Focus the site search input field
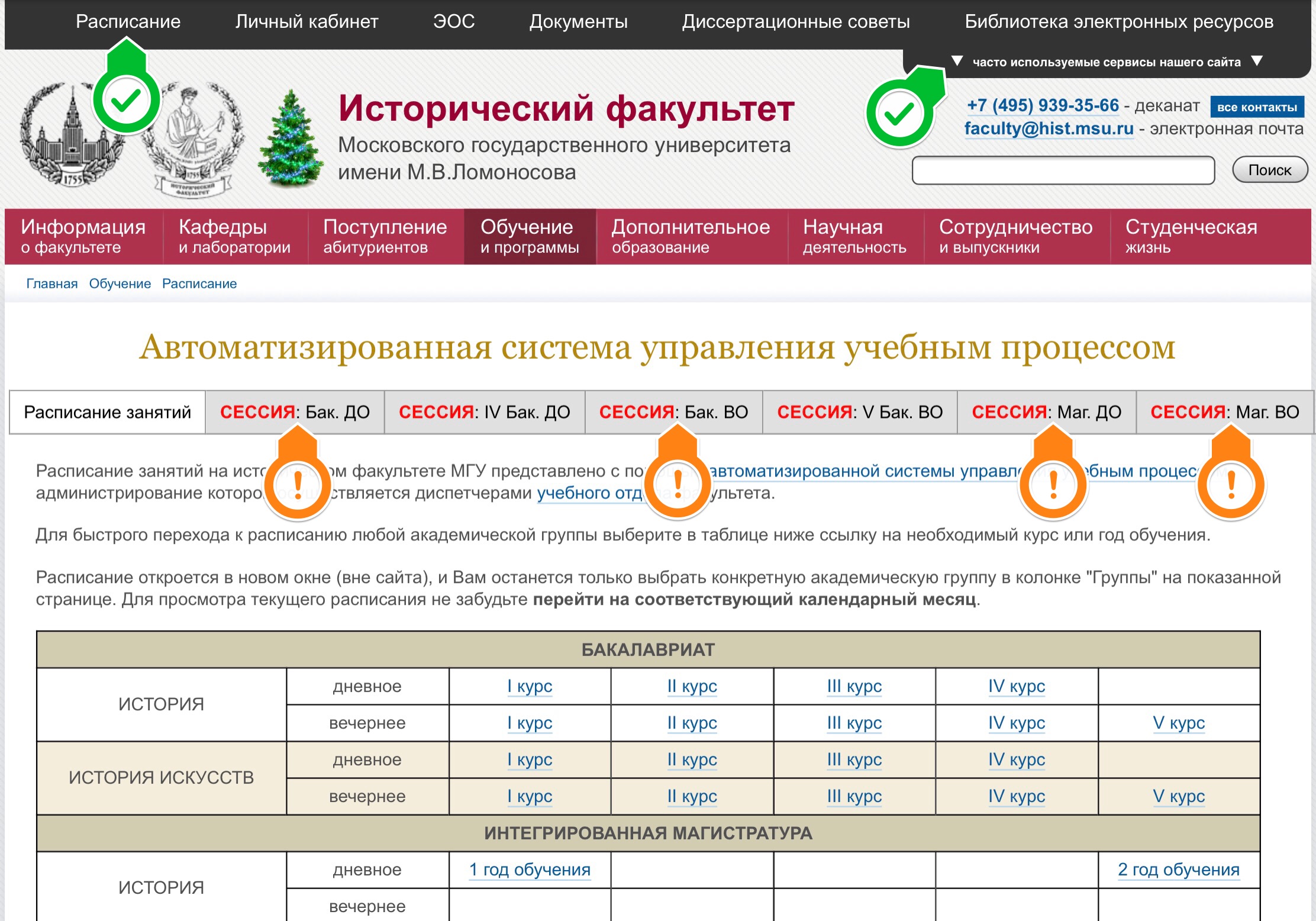Viewport: 1316px width, 921px height. [x=1063, y=170]
